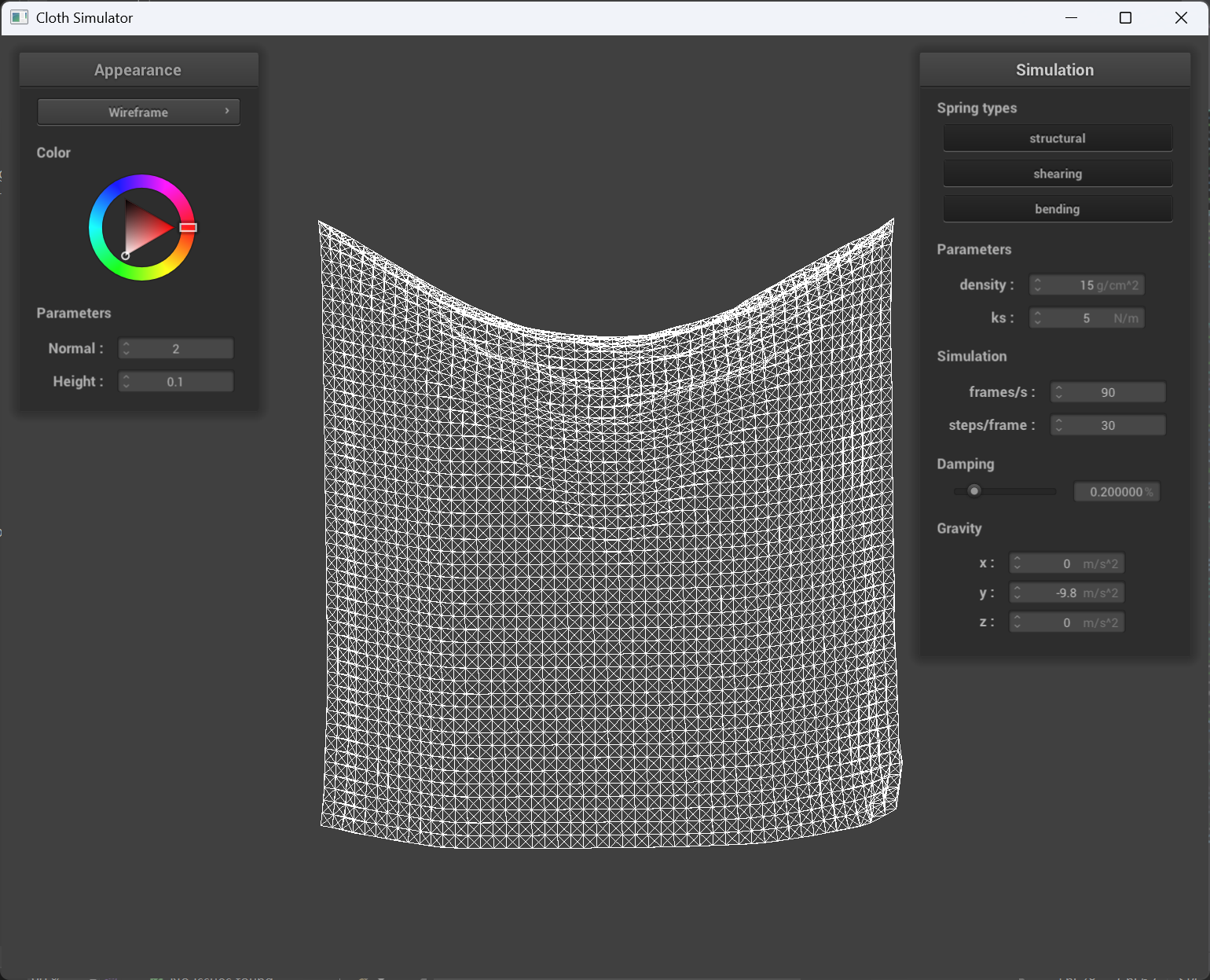Screen dimensions: 1210x980
Task: Click the ks spinner arrows
Action: [x=1038, y=317]
